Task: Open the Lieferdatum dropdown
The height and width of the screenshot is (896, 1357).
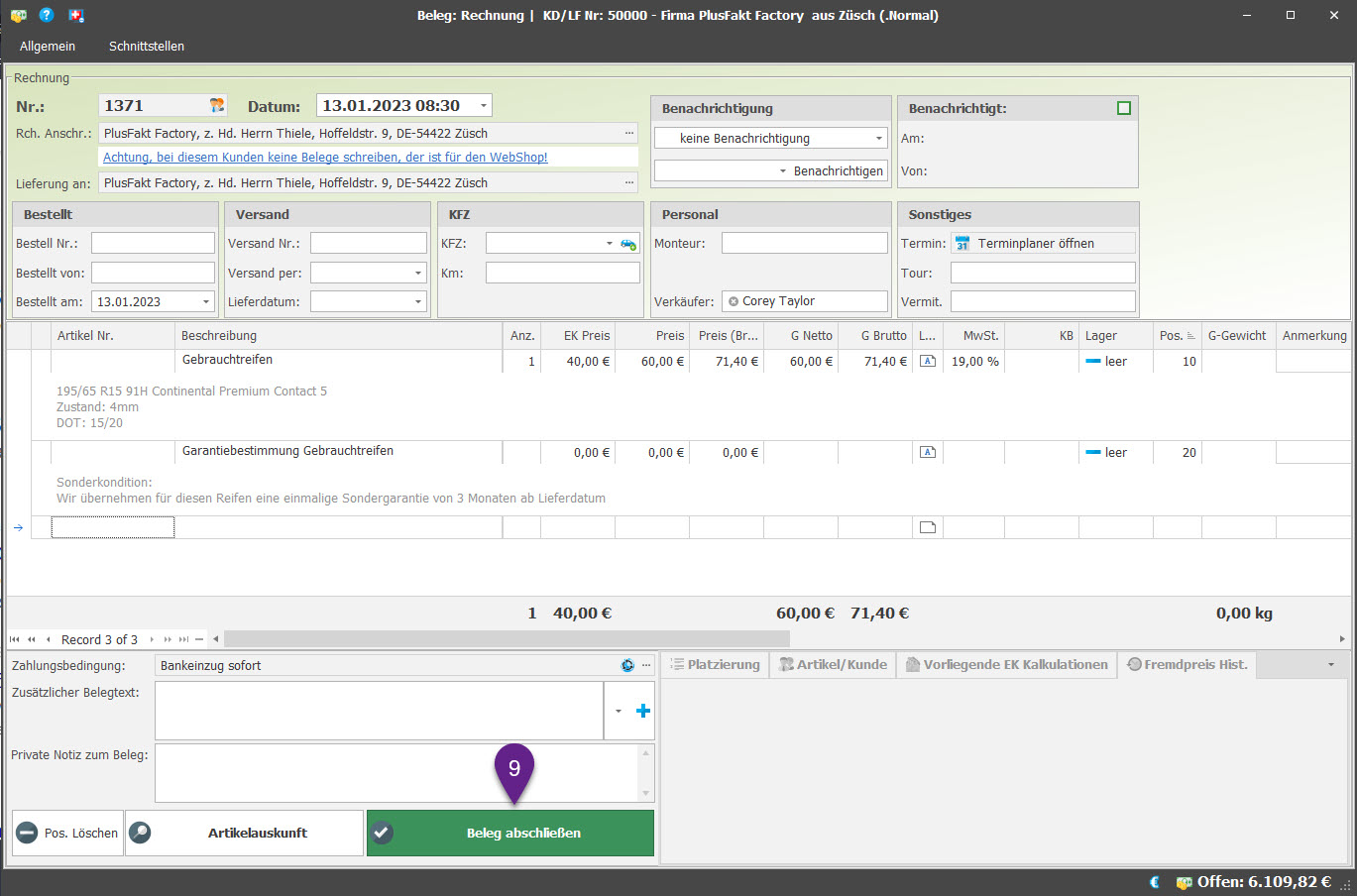Action: point(418,301)
